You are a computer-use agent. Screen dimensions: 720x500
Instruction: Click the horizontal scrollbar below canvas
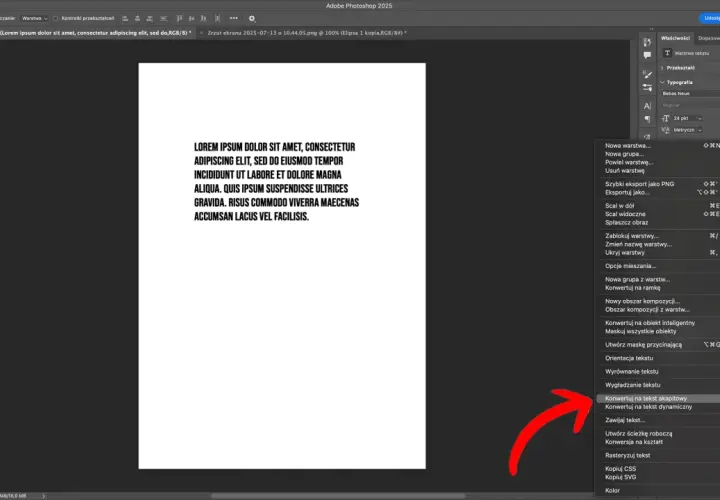click(x=338, y=496)
